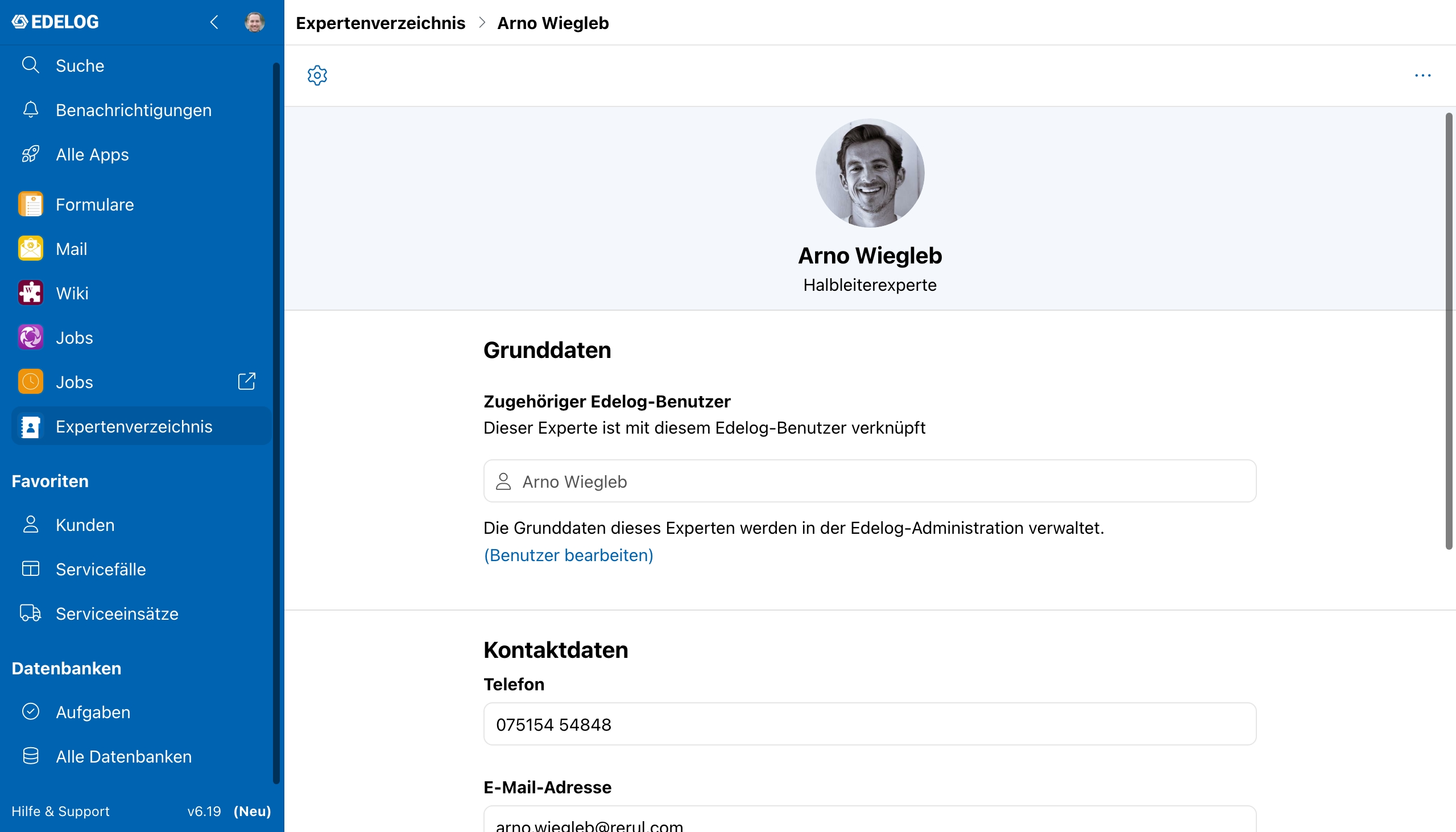This screenshot has height=832, width=1456.
Task: Collapse the sidebar with chevron arrow
Action: pyautogui.click(x=214, y=22)
